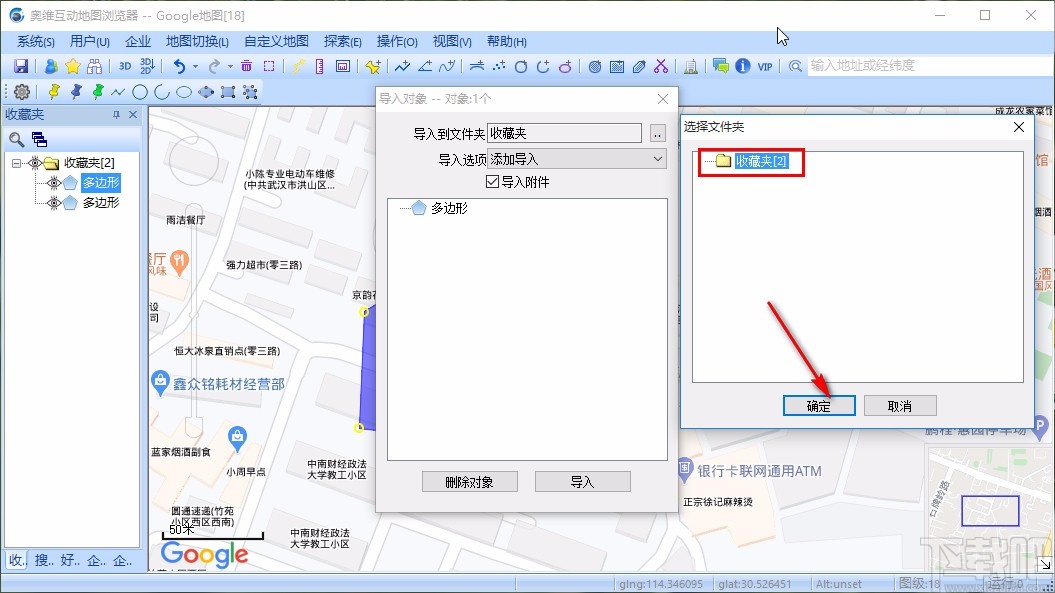Image resolution: width=1055 pixels, height=593 pixels.
Task: Click the delete (trash) toolbar icon
Action: (x=246, y=66)
